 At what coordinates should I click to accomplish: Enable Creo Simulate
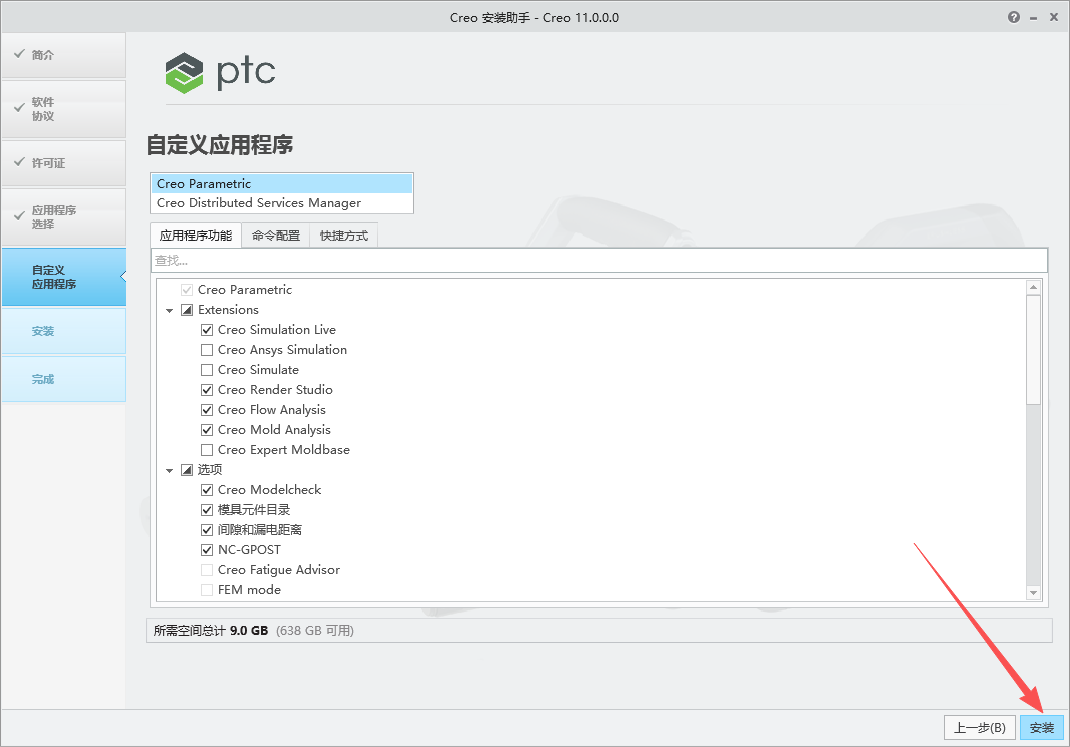point(207,369)
